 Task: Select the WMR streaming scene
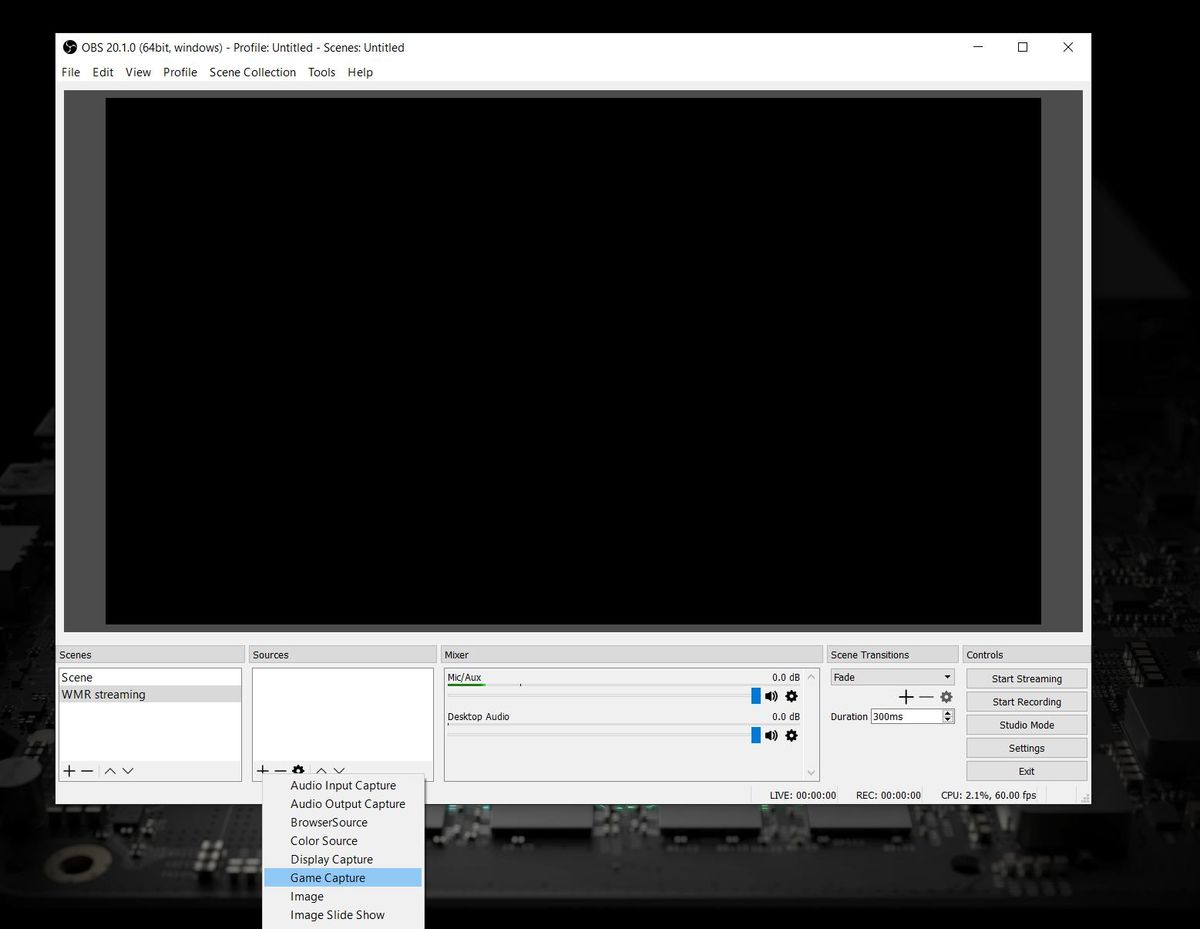coord(110,693)
